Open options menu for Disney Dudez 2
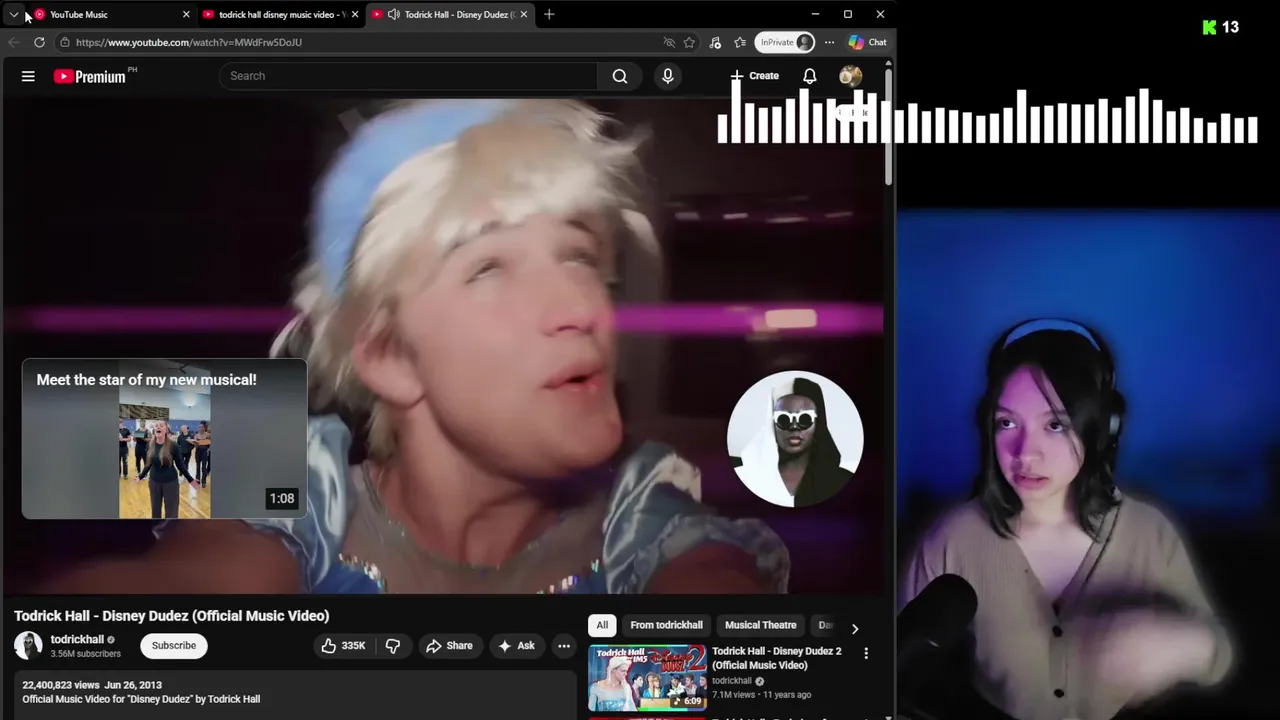 866,653
